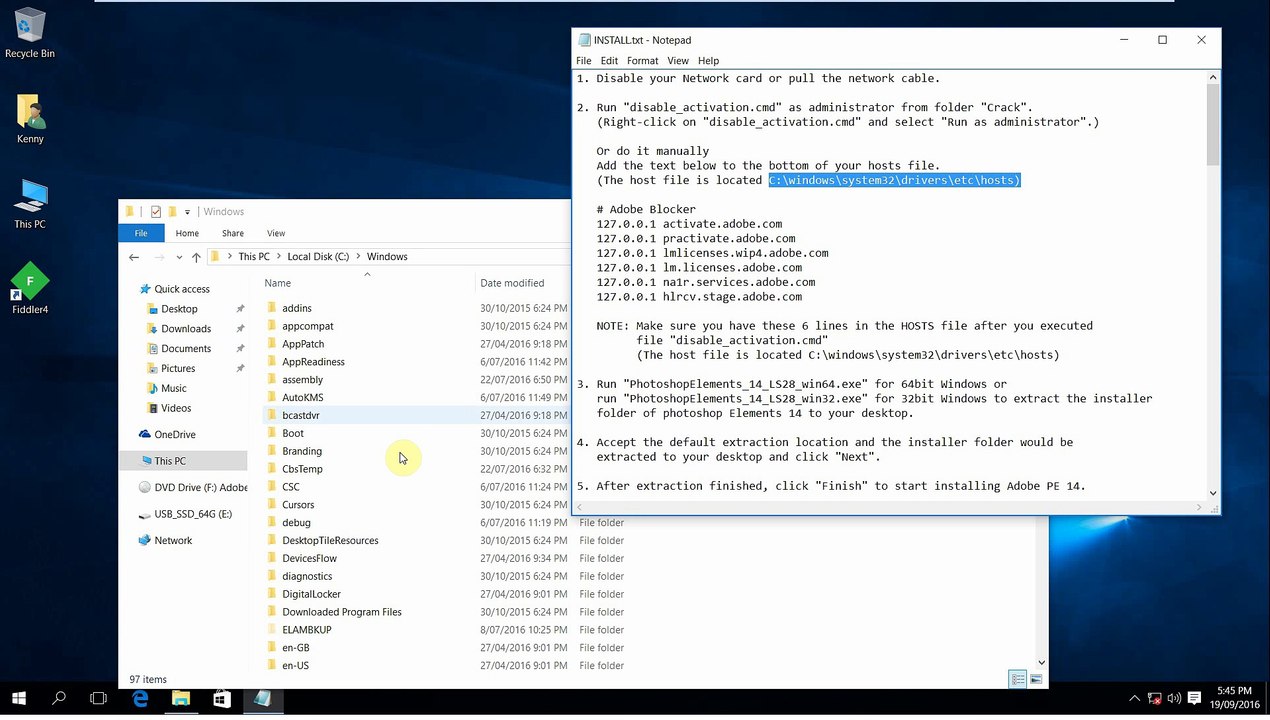Expand chevron after This PC breadcrumb
Screen dimensions: 1270x720
point(279,257)
